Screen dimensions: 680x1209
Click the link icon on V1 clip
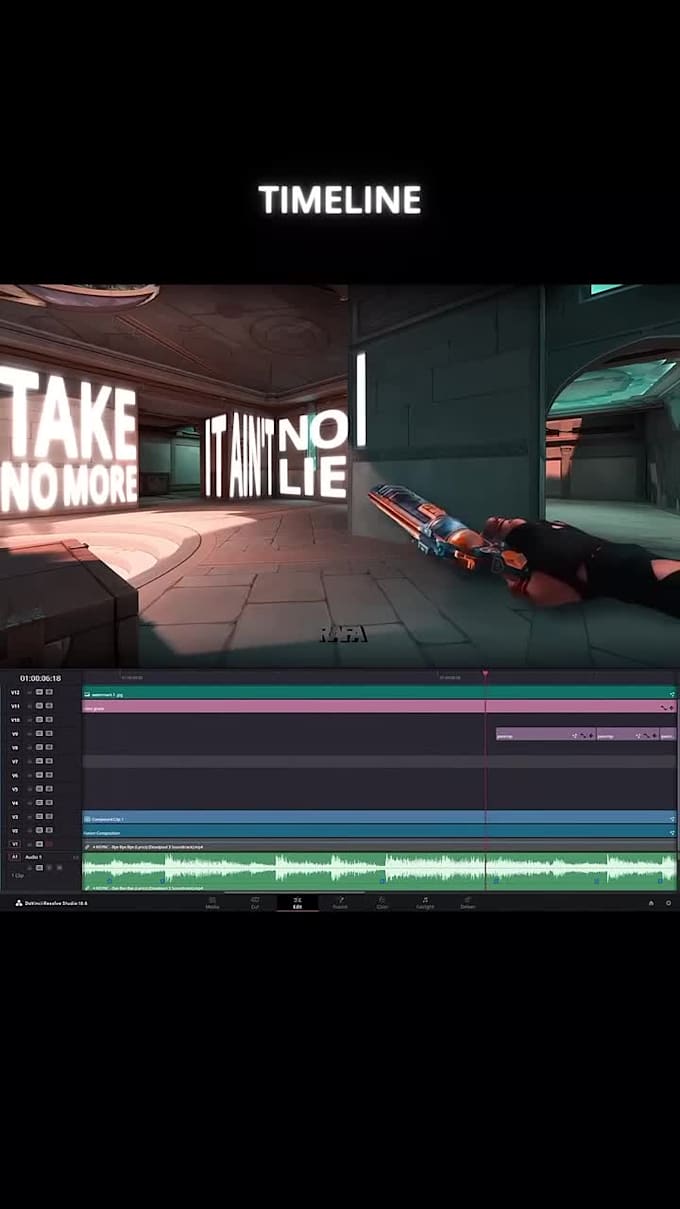(x=88, y=846)
